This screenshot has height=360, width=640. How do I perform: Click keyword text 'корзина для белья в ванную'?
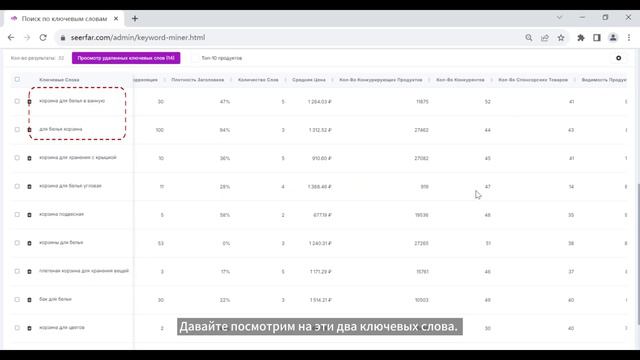[72, 101]
